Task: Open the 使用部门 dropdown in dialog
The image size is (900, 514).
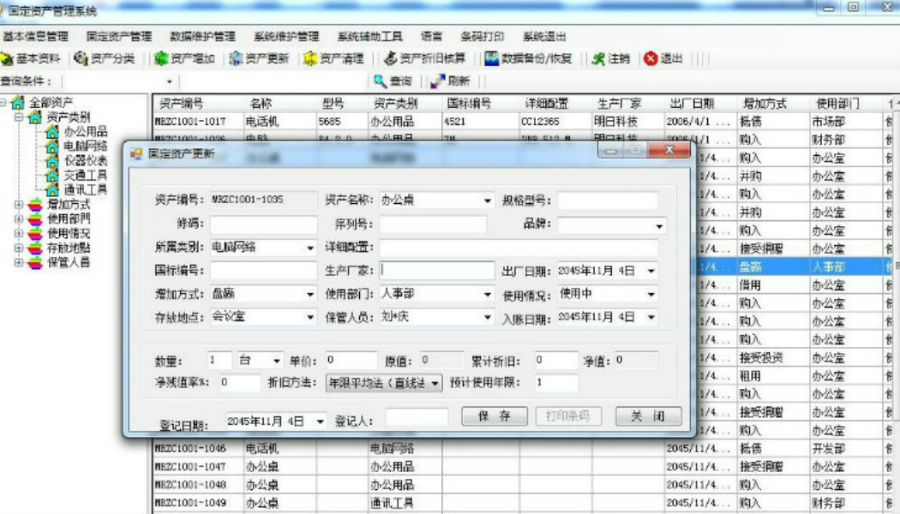Action: (x=487, y=294)
